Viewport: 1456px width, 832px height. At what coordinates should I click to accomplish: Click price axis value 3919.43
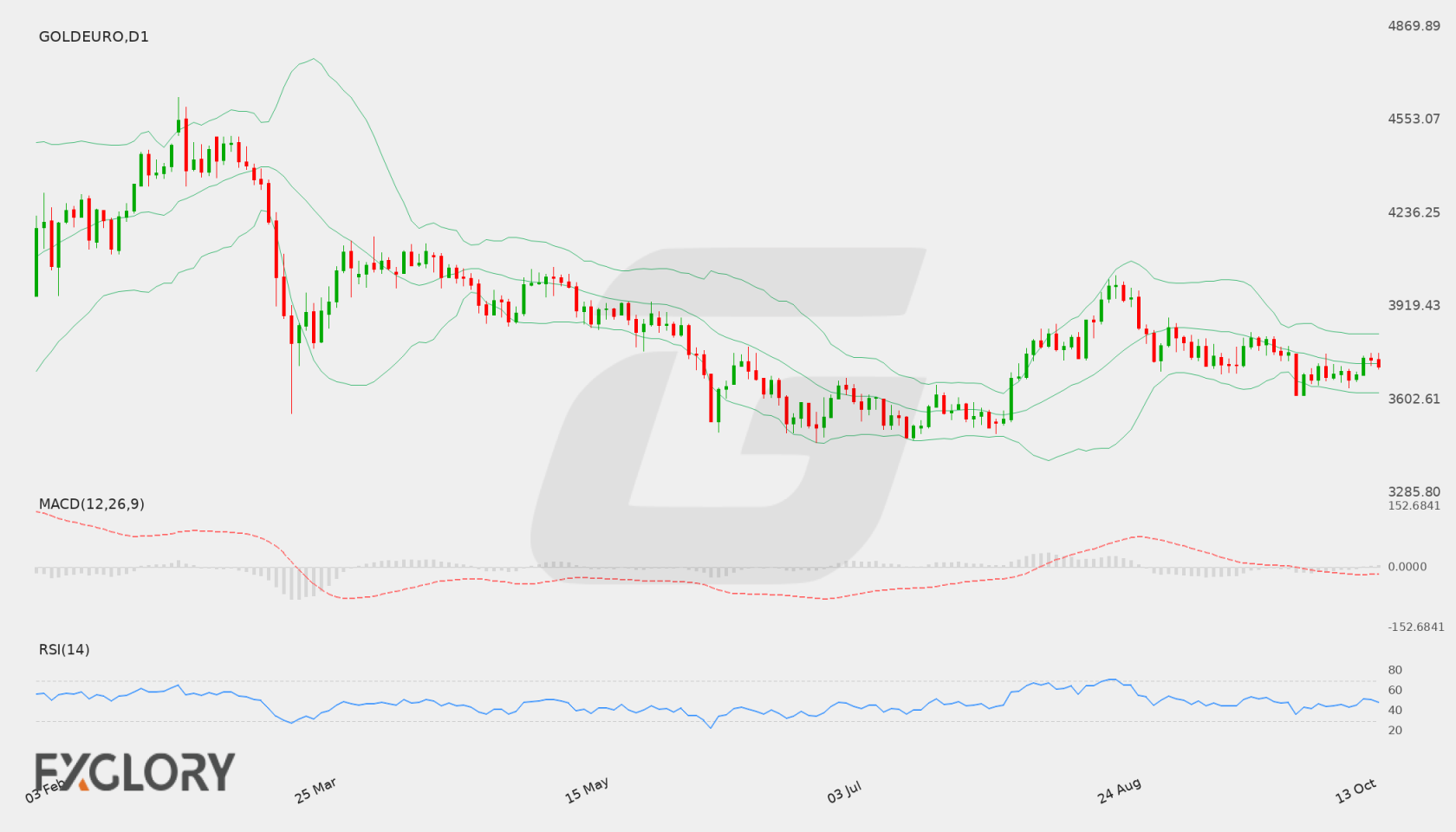point(1414,305)
